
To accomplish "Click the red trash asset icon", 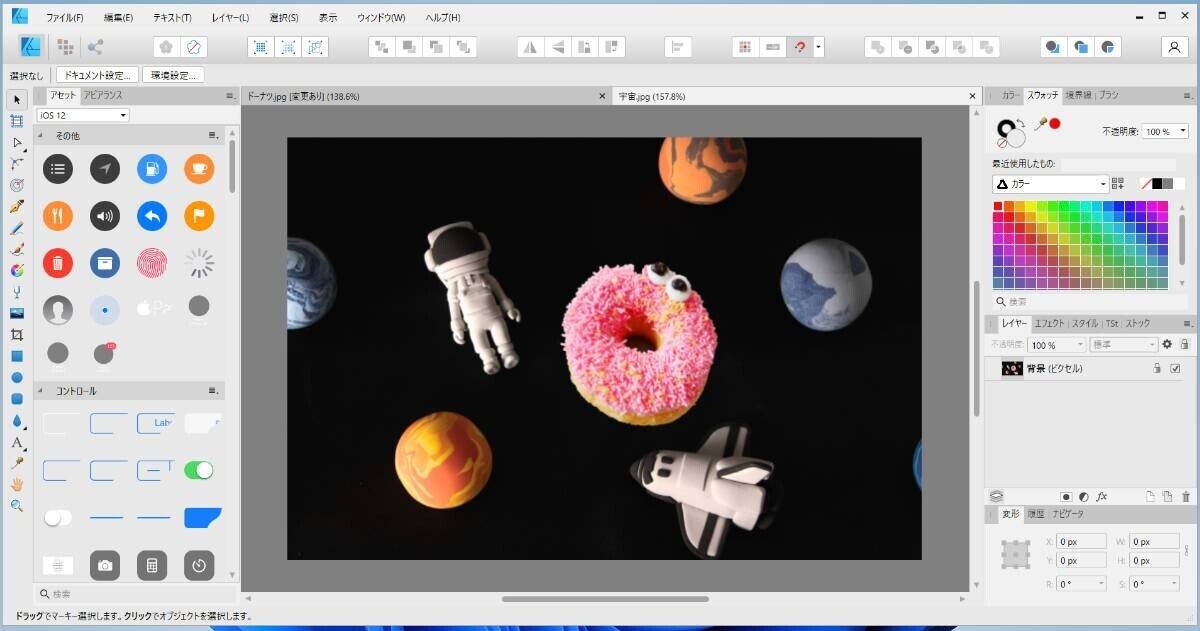I will click(x=58, y=263).
